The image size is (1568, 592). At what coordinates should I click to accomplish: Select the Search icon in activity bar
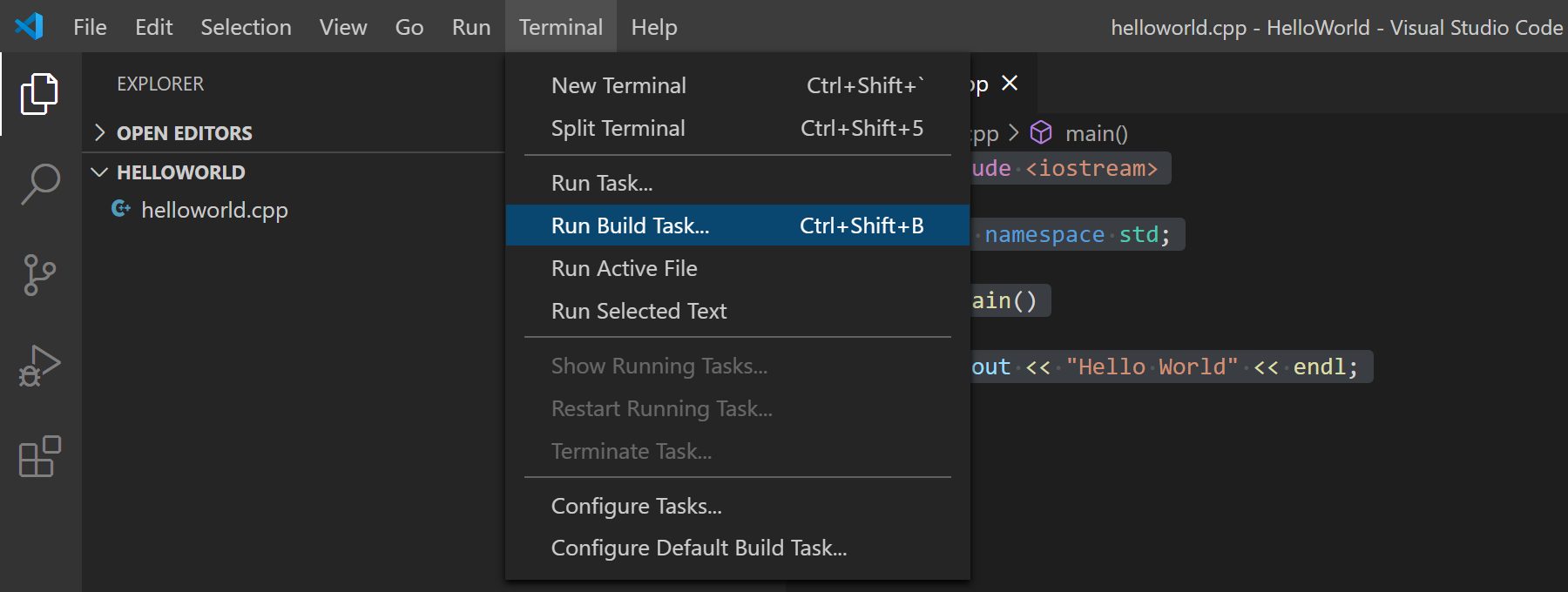point(38,185)
